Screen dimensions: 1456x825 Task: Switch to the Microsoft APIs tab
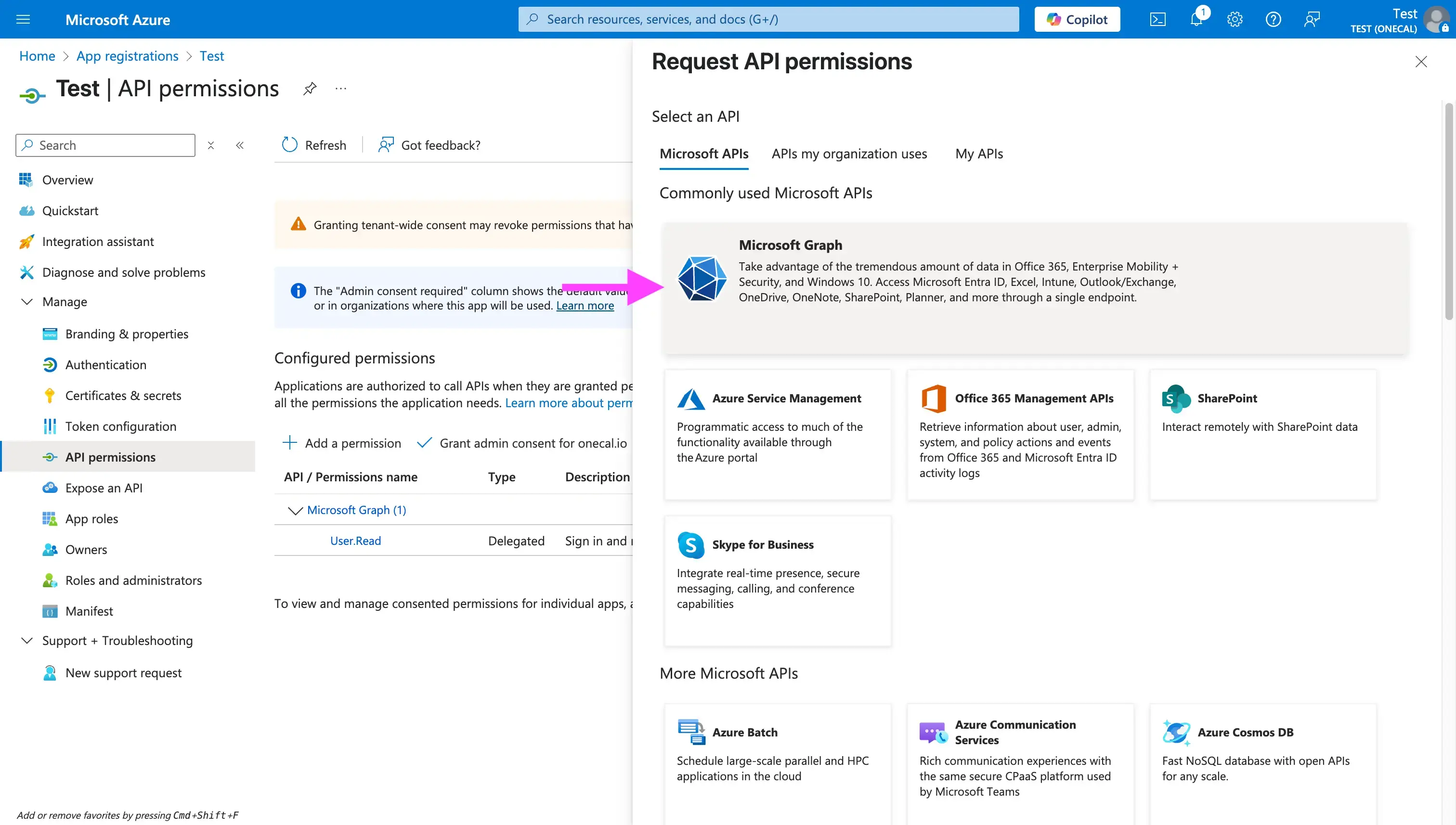pyautogui.click(x=704, y=154)
